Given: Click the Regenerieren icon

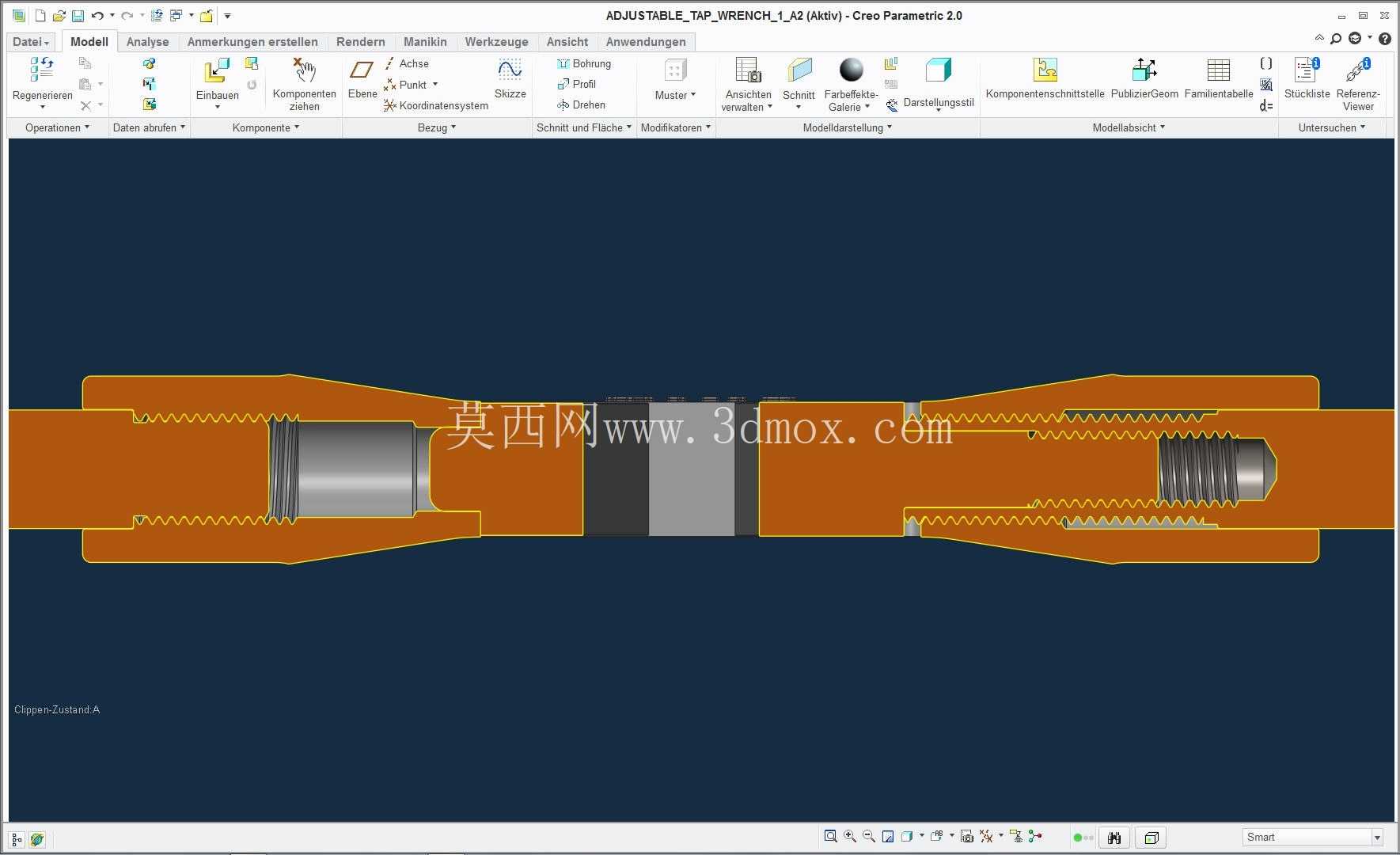Looking at the screenshot, I should pos(42,70).
